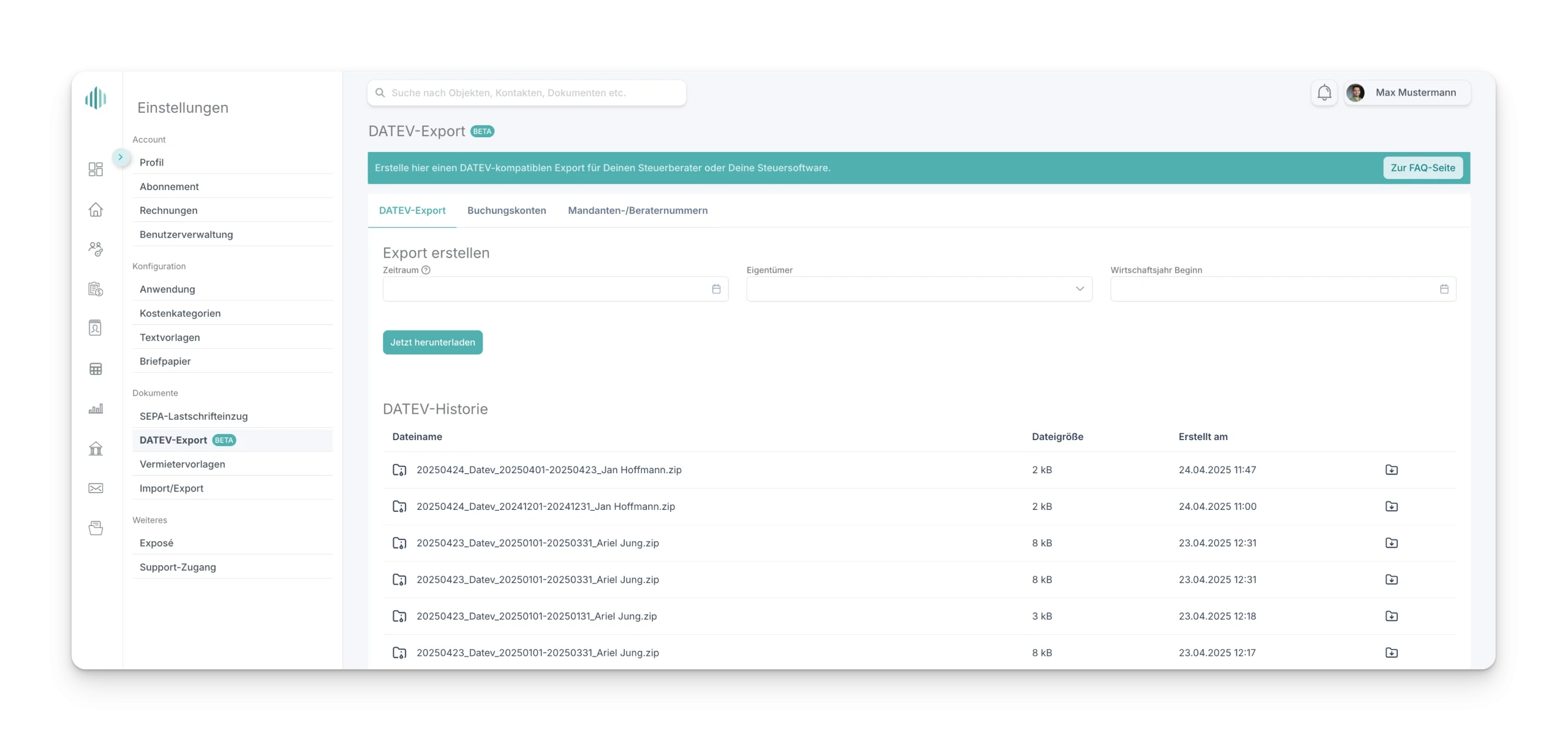Image resolution: width=1568 pixels, height=741 pixels.
Task: Open Import/Export page
Action: [233, 488]
